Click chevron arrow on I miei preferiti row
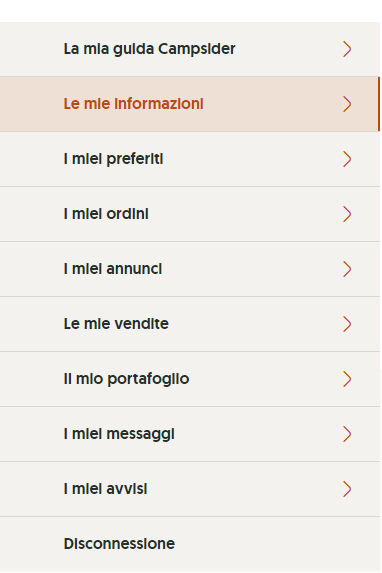 click(x=347, y=159)
